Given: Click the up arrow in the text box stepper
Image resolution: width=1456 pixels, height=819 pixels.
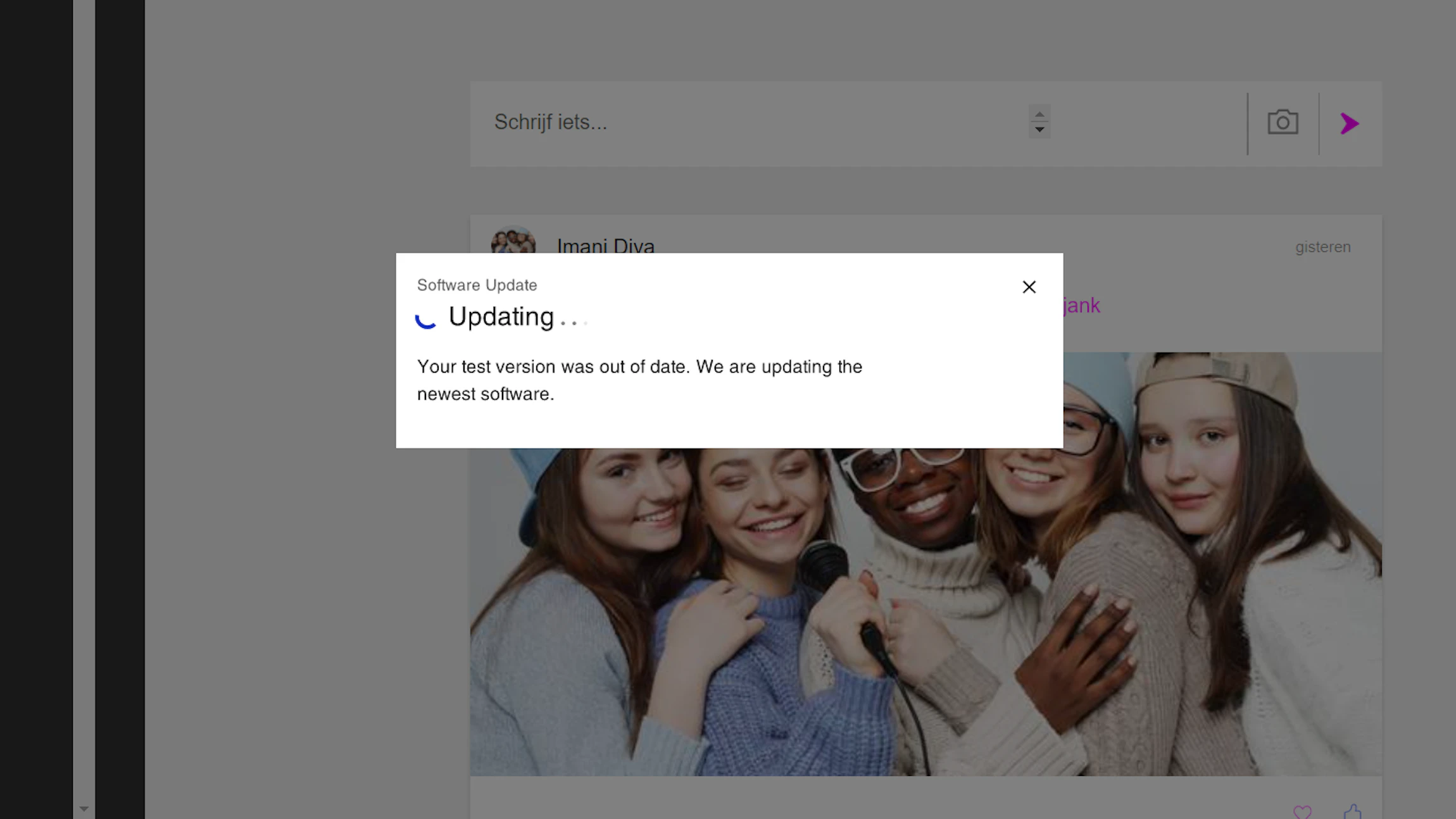Looking at the screenshot, I should (1039, 115).
